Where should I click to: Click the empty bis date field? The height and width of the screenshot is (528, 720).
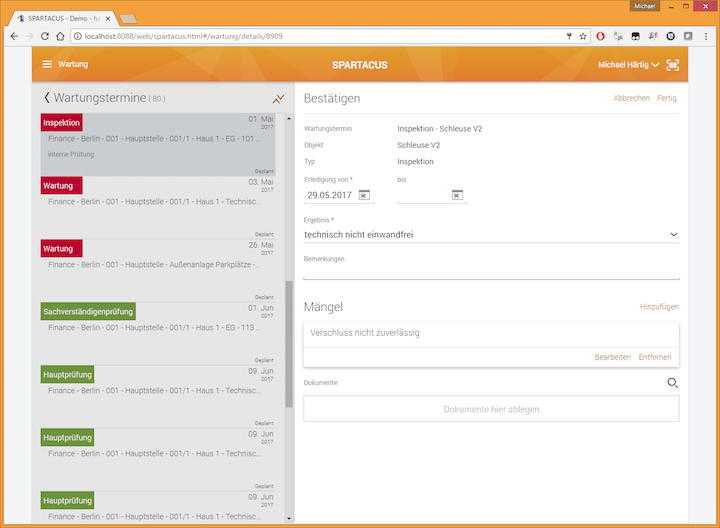click(422, 195)
